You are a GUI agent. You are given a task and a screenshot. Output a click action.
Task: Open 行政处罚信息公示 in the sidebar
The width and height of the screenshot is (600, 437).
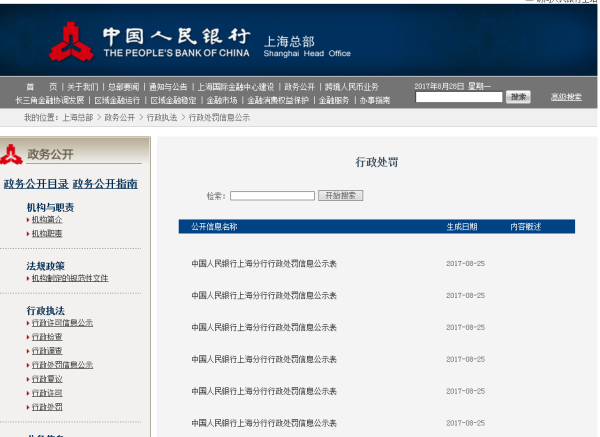62,365
